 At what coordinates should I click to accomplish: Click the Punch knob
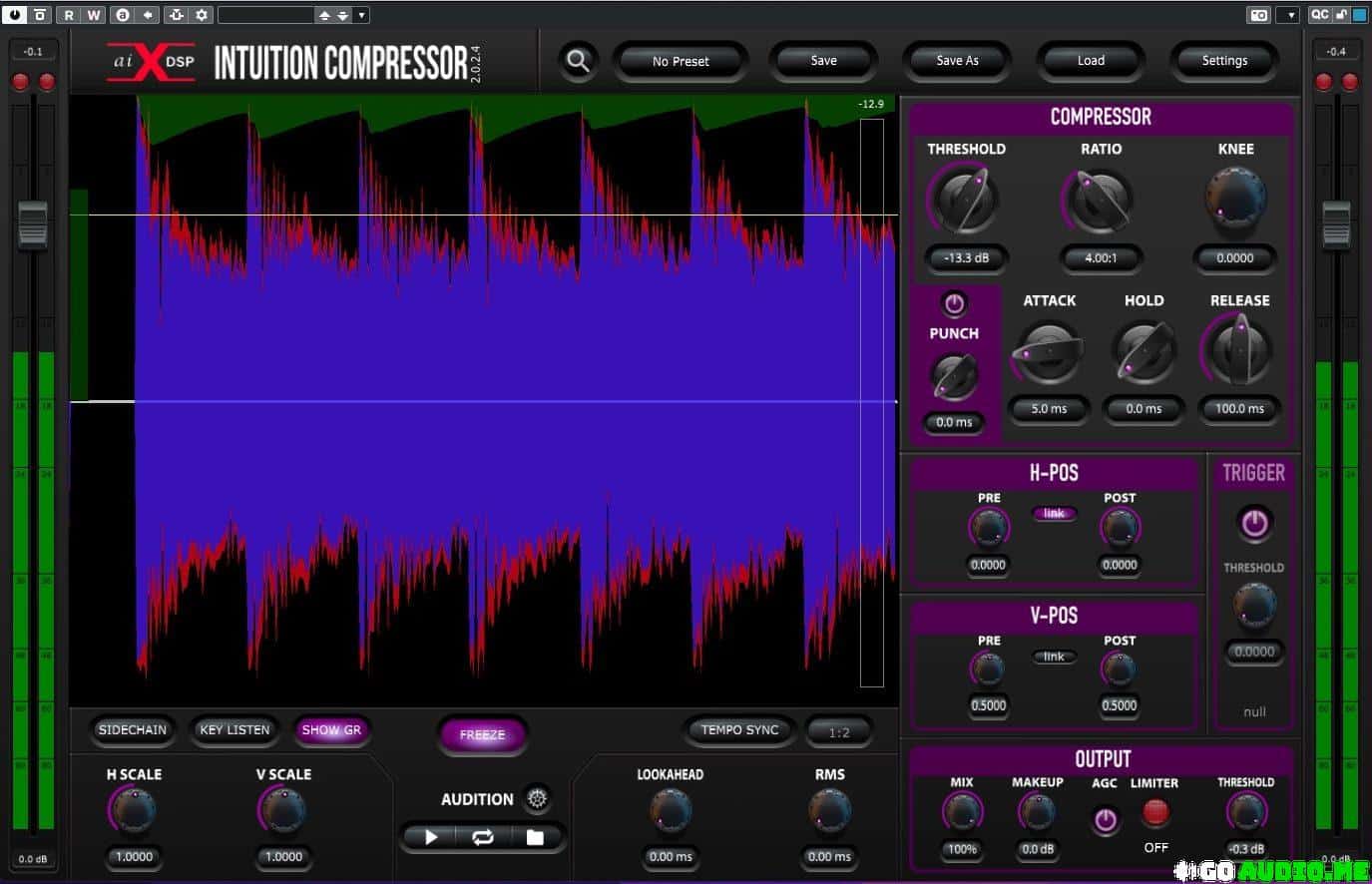point(954,377)
